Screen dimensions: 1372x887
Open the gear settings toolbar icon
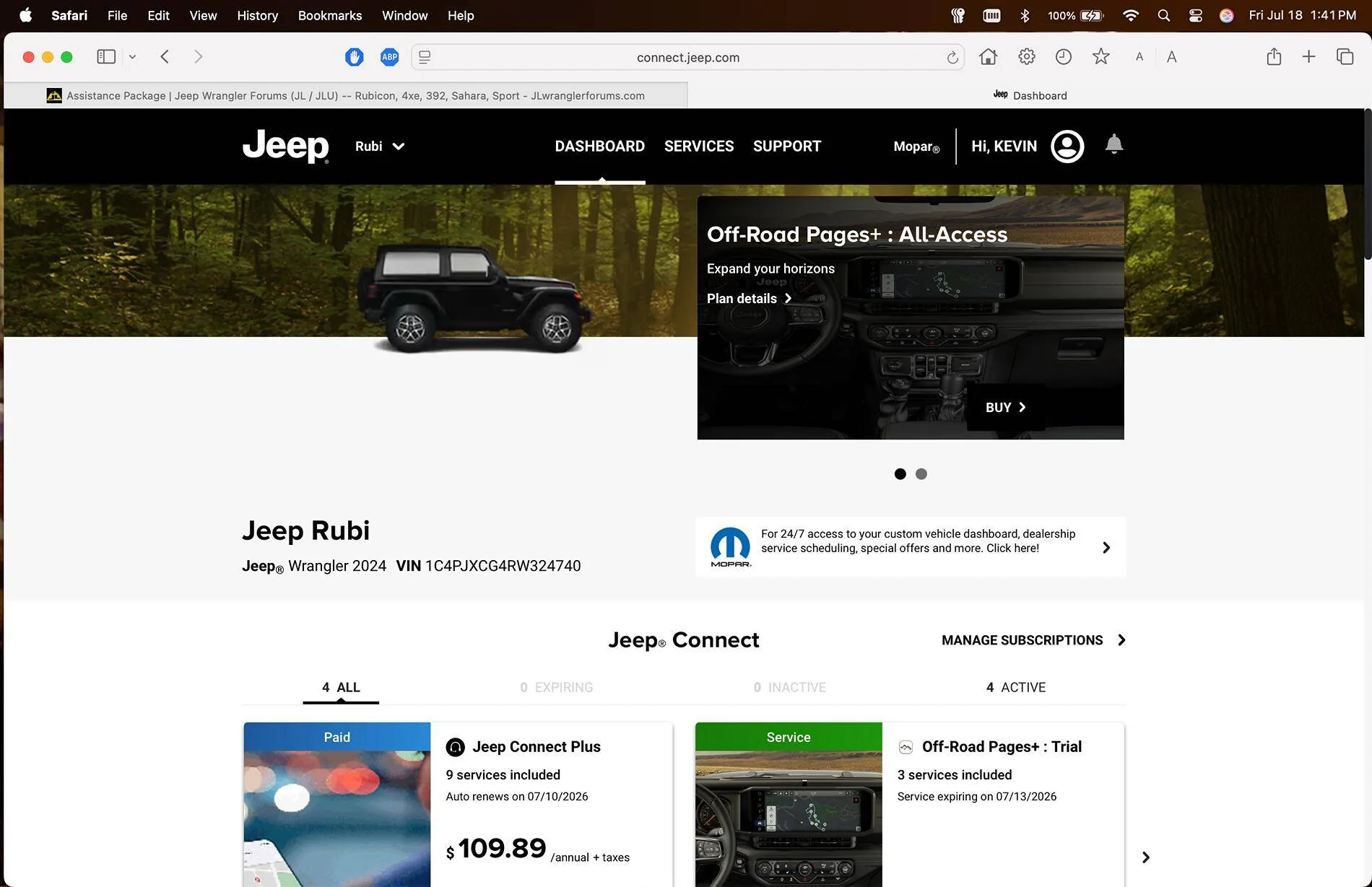coord(1026,57)
